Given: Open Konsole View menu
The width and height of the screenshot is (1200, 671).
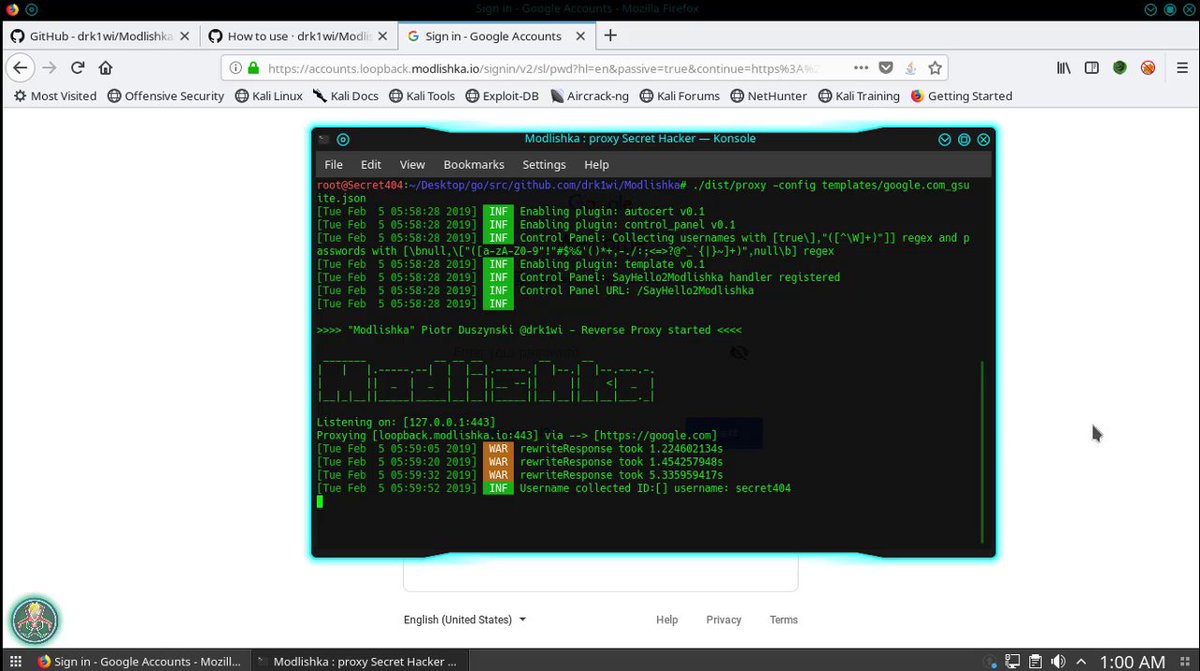Looking at the screenshot, I should (412, 164).
